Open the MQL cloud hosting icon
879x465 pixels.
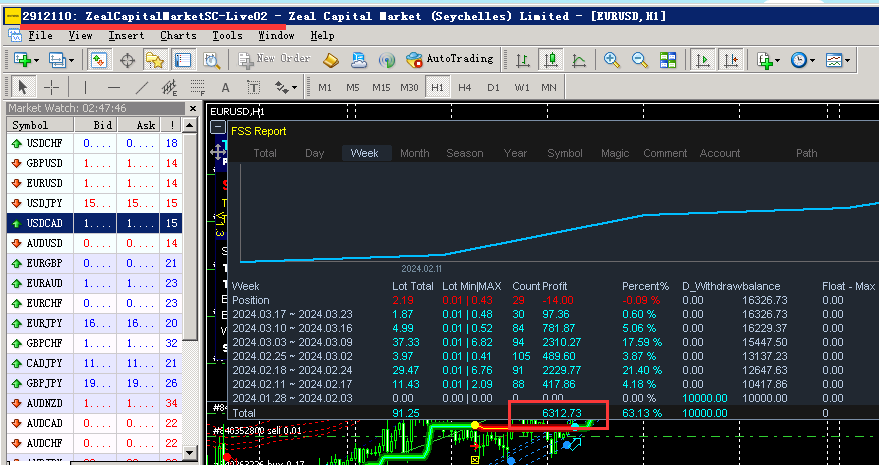click(x=359, y=59)
